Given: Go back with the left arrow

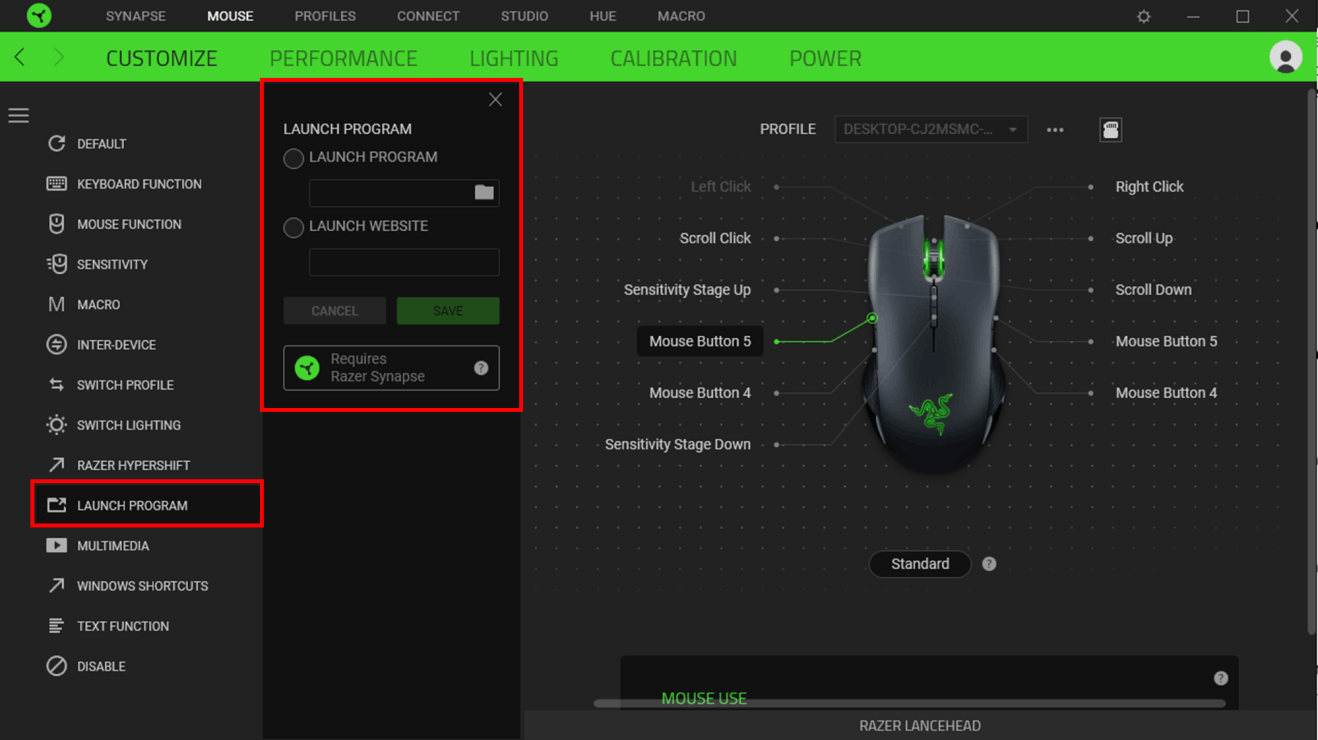Looking at the screenshot, I should 20,57.
